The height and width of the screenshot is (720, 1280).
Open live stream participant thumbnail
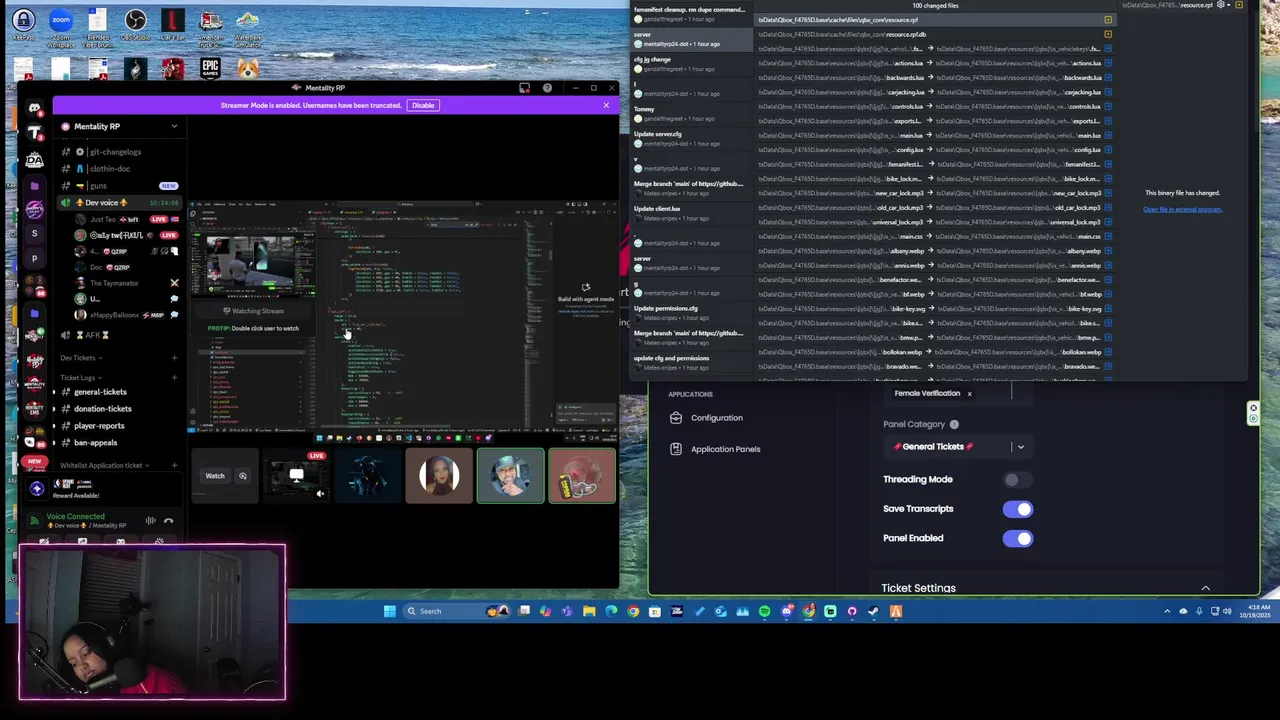click(x=296, y=476)
